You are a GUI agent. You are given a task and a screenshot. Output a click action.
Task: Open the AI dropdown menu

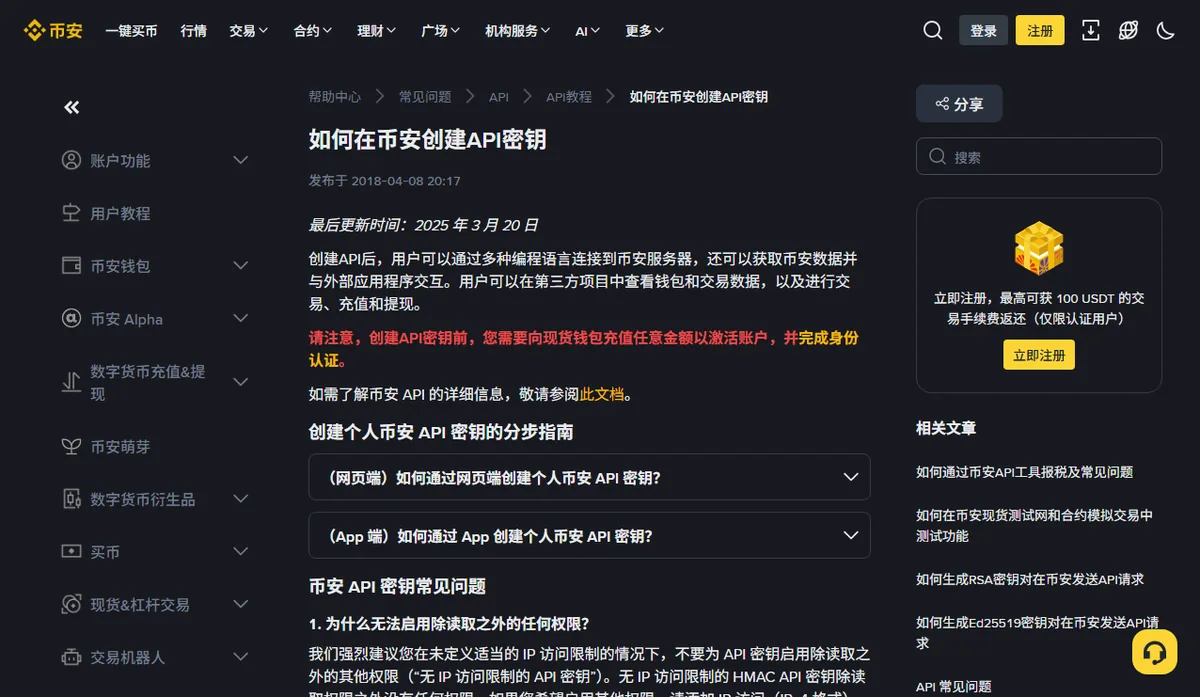click(x=588, y=31)
